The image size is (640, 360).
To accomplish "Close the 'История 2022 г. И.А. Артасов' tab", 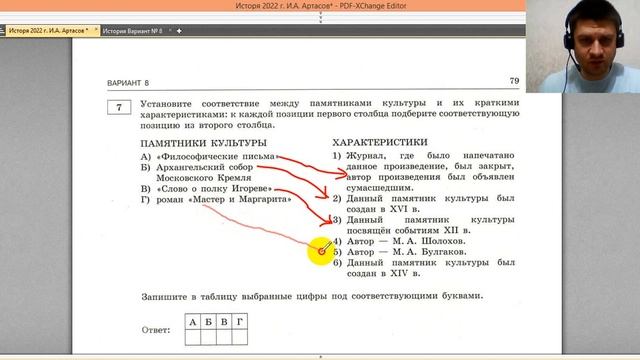I will [x=96, y=30].
